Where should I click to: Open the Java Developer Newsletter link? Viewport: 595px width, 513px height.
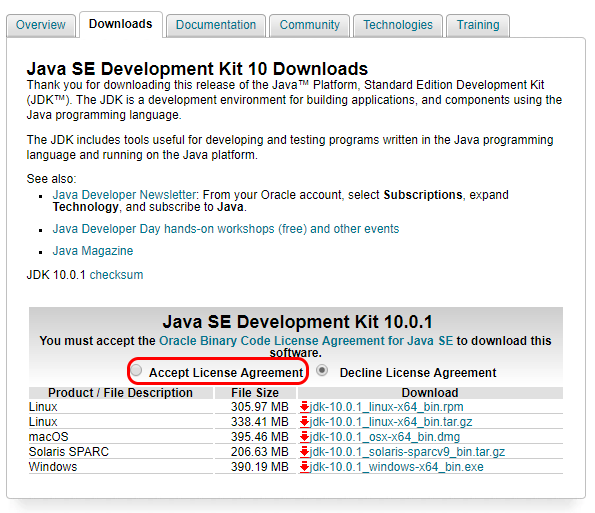124,195
